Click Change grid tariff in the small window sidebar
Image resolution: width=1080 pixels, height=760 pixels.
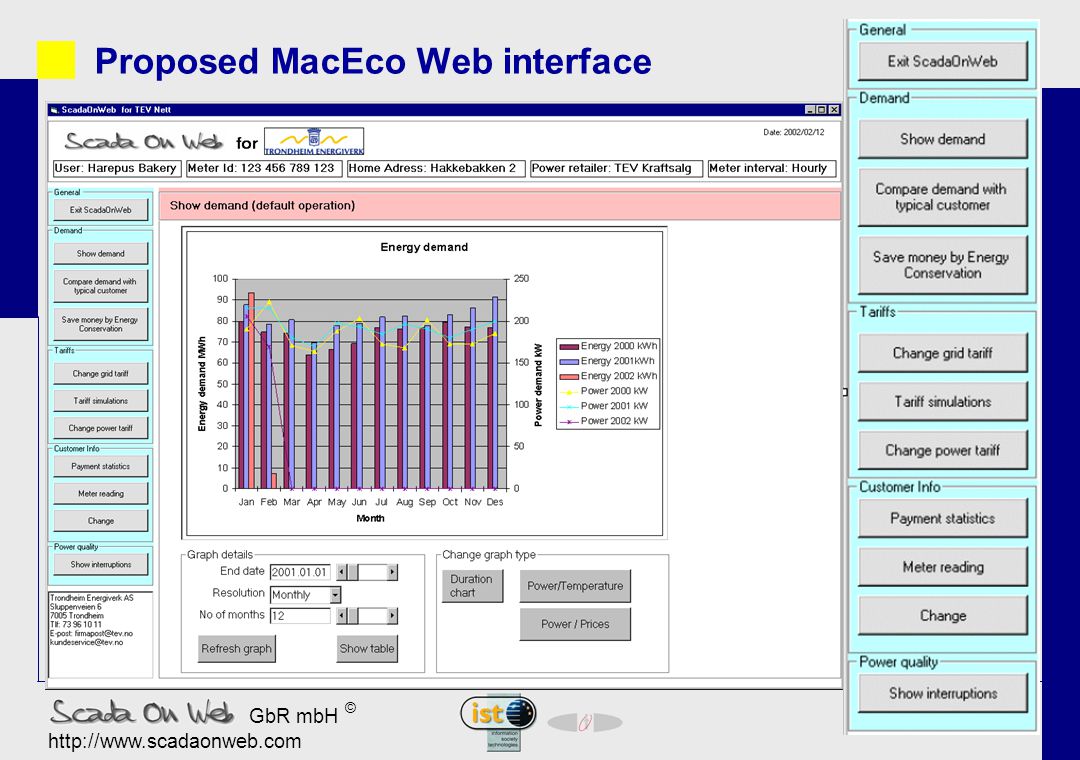point(101,373)
